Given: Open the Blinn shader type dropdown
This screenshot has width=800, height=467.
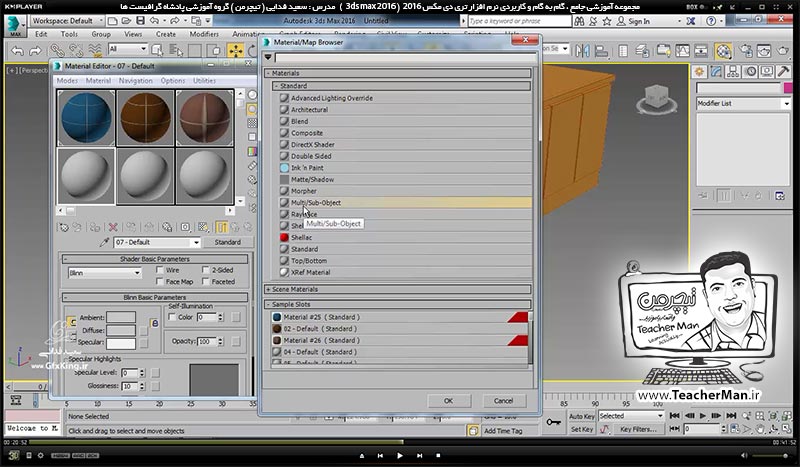Looking at the screenshot, I should (105, 273).
